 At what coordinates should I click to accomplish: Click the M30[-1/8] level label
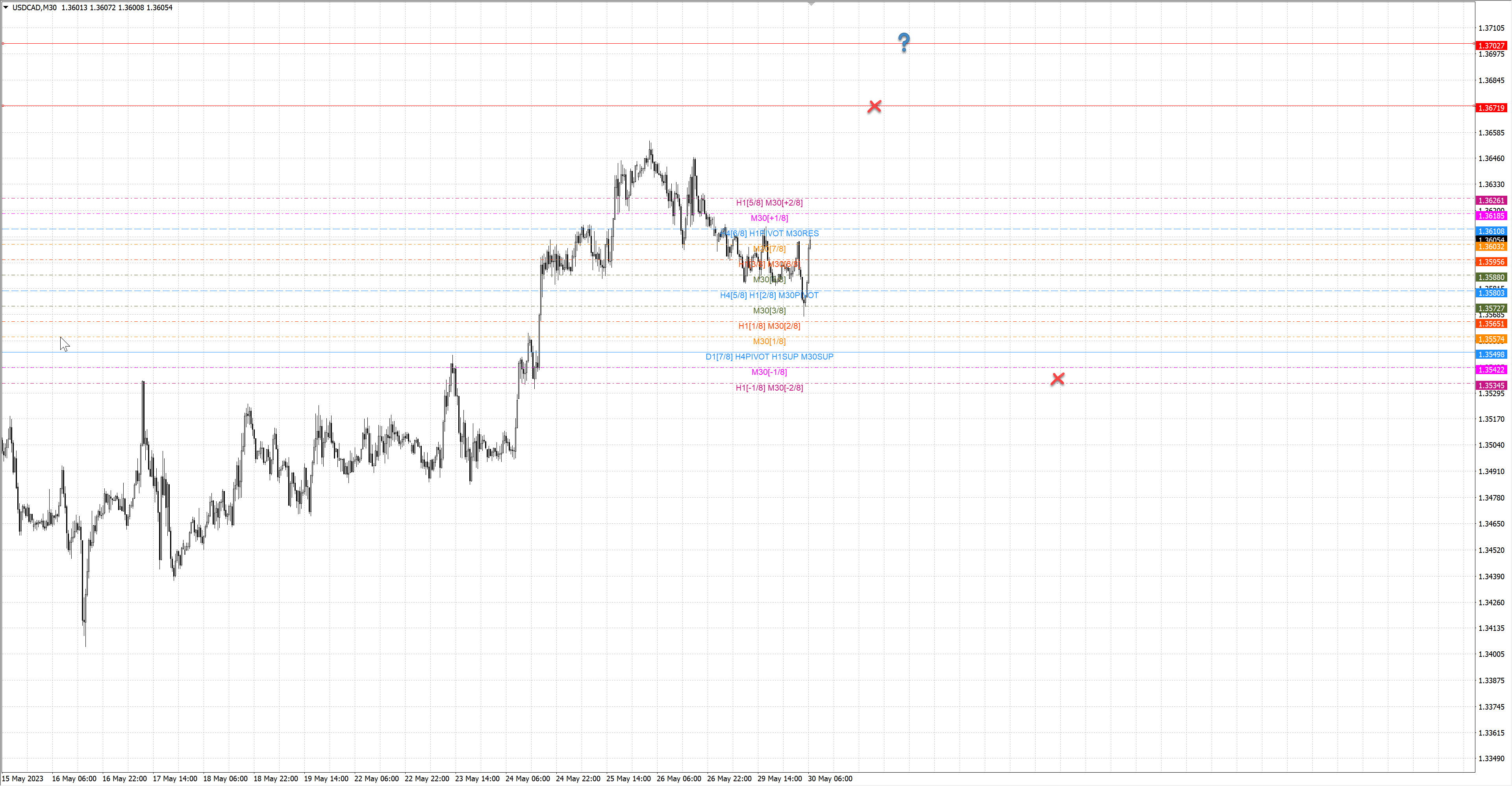point(769,372)
